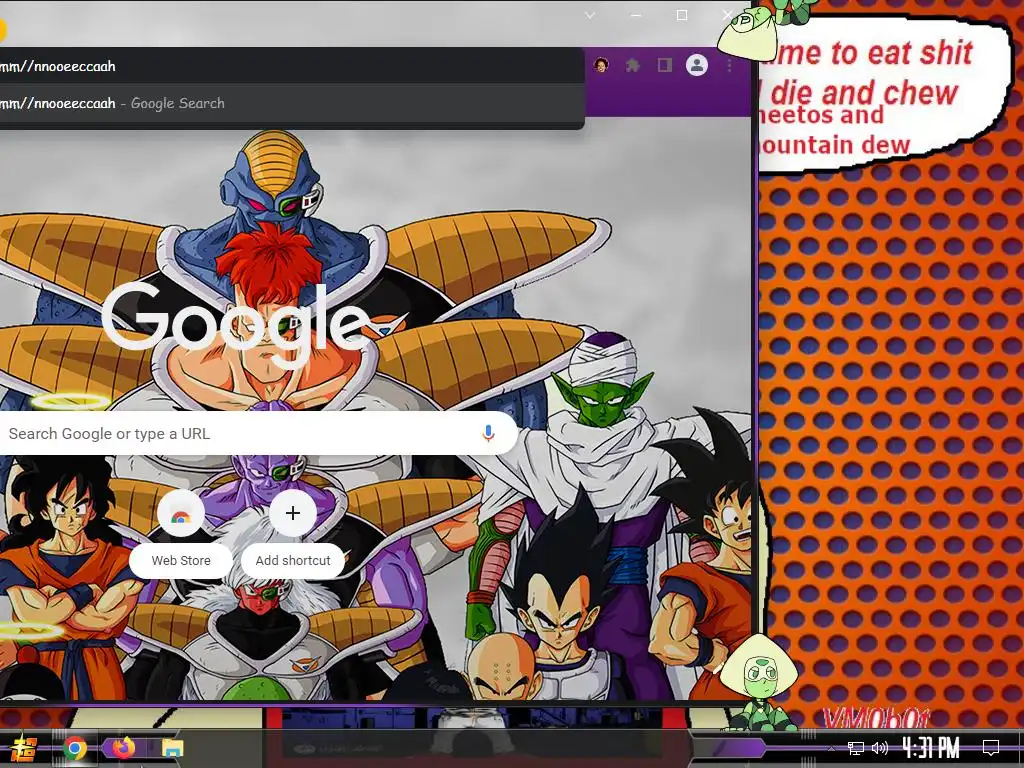The width and height of the screenshot is (1024, 768).
Task: Start voice search with microphone icon
Action: [x=488, y=433]
